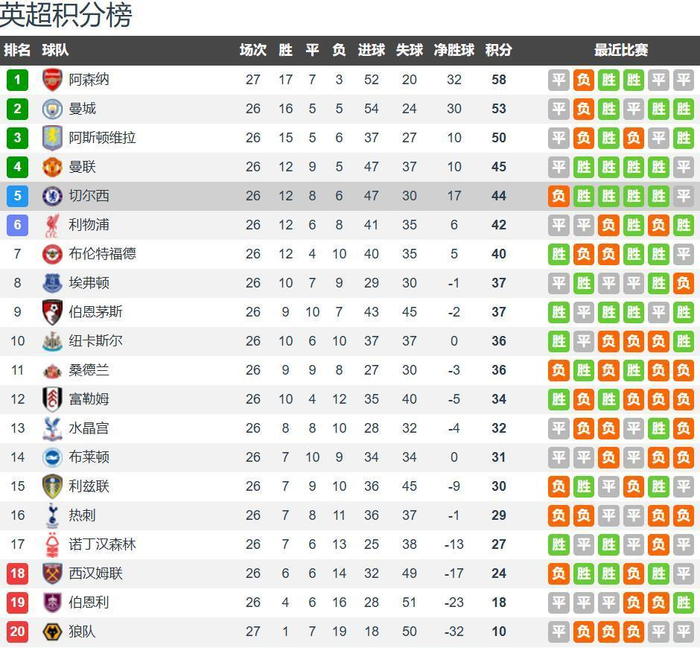Sort table by 净胜球 column header
The image size is (700, 648).
click(x=454, y=50)
